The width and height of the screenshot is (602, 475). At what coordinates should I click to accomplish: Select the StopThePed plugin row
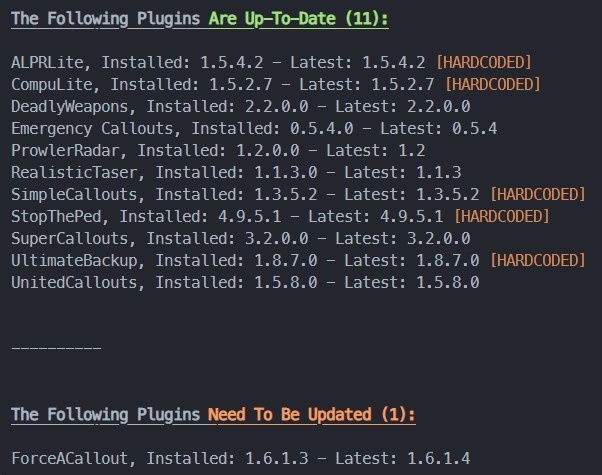click(x=280, y=217)
